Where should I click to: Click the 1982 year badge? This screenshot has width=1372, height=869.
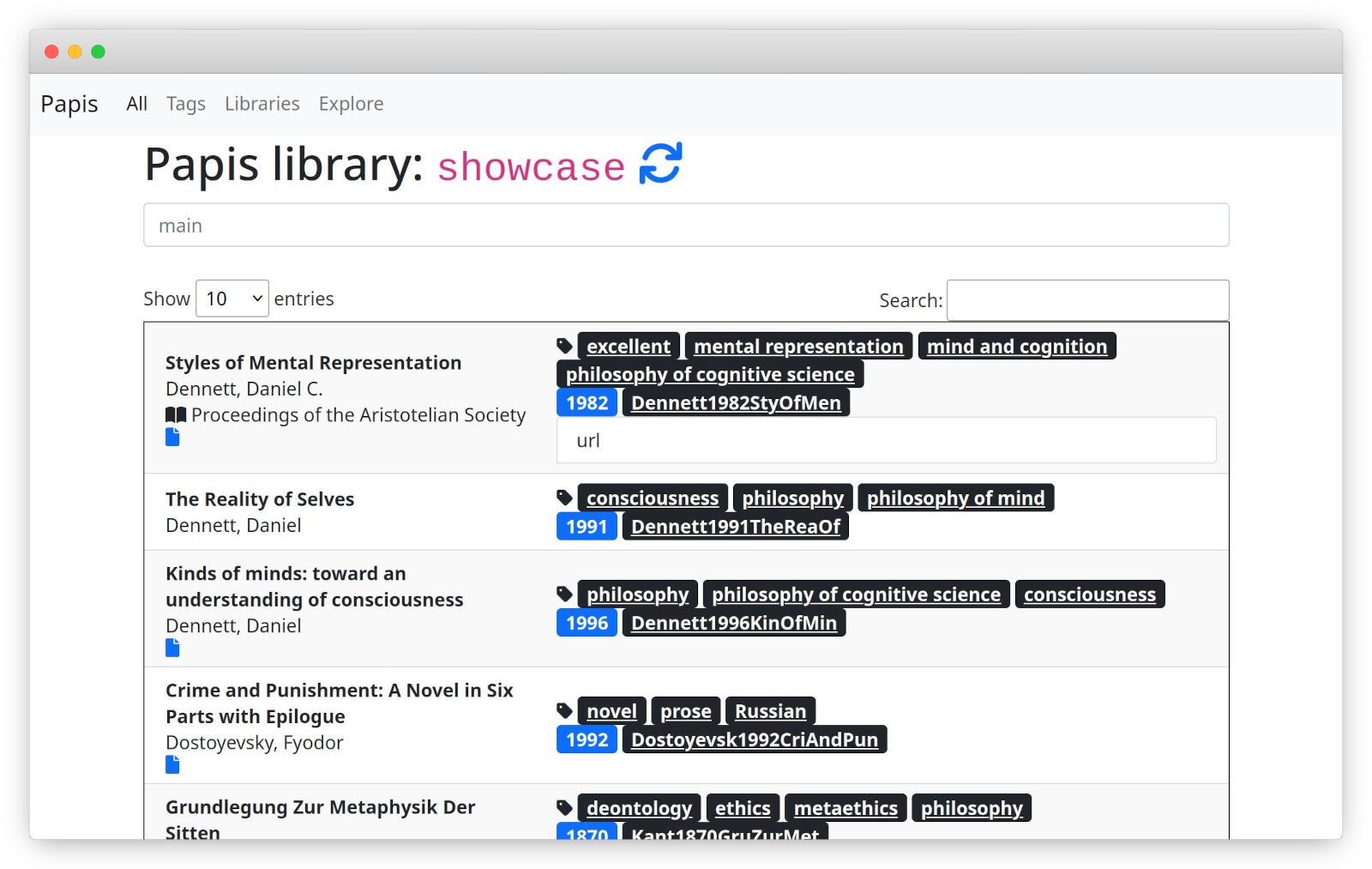click(587, 402)
